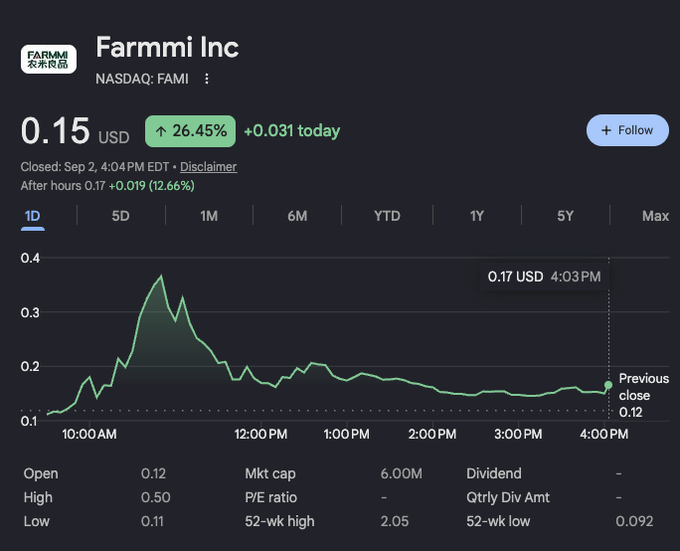
Task: Click the 52-wk high value 2.05
Action: point(395,521)
